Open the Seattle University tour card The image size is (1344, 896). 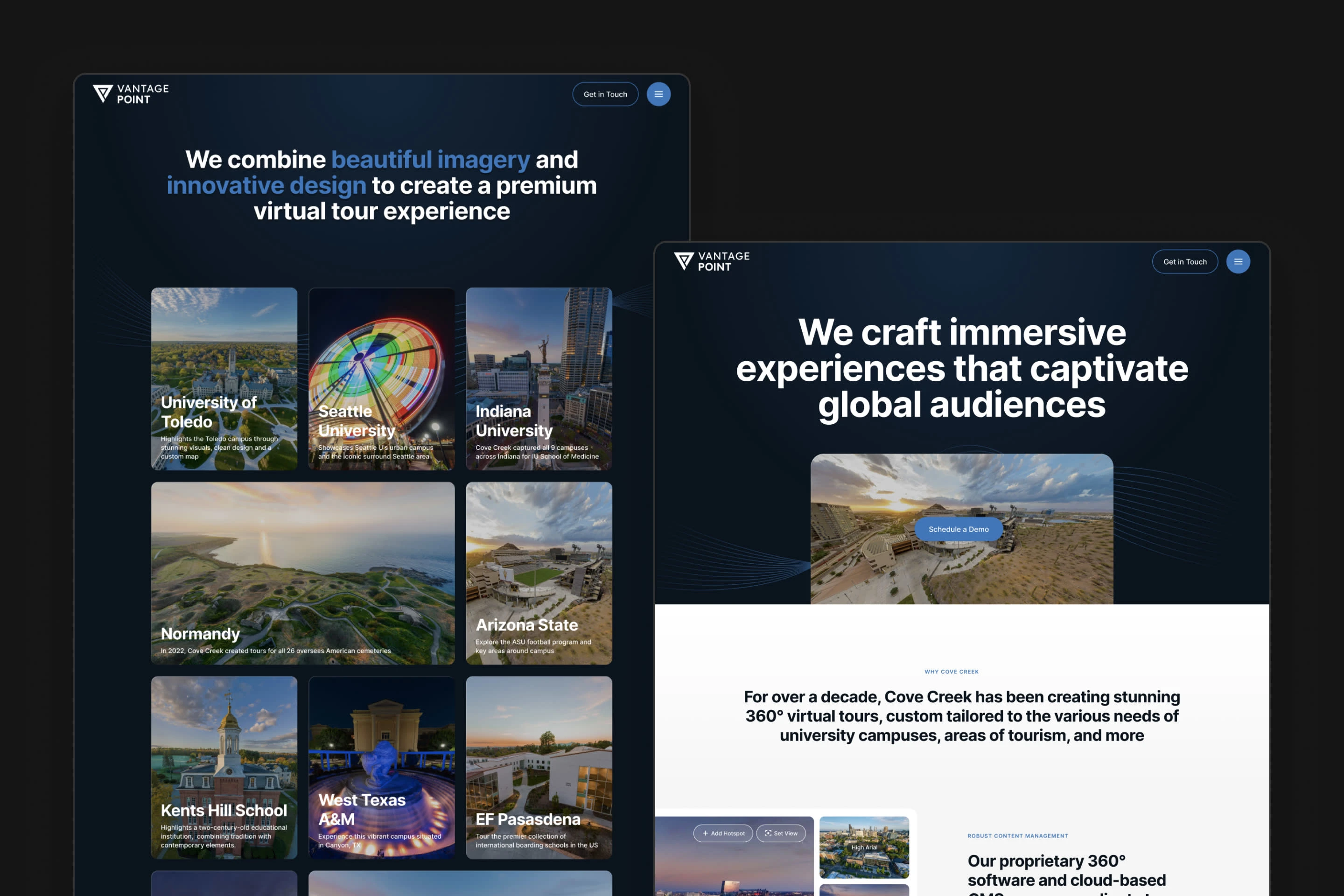[382, 379]
